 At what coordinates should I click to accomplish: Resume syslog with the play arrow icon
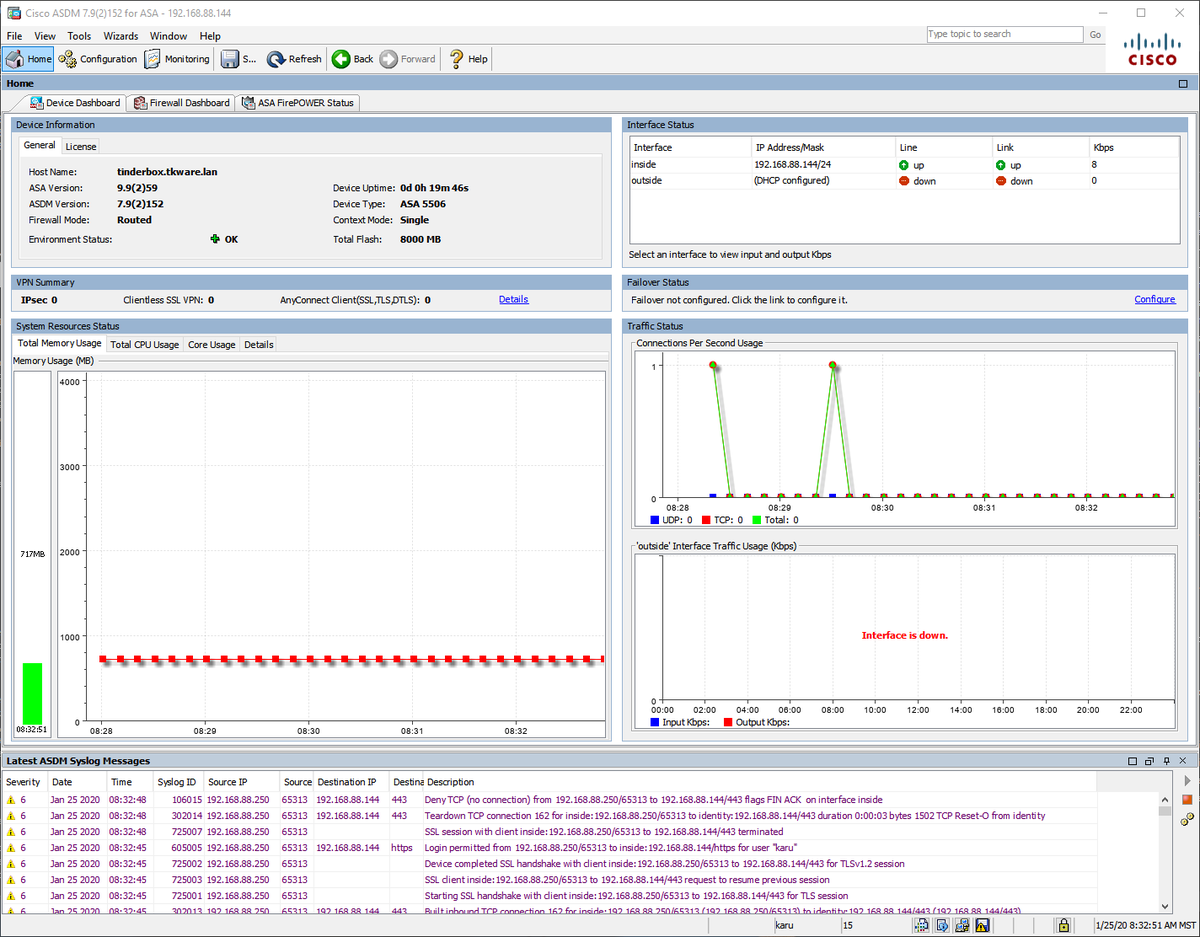1187,780
